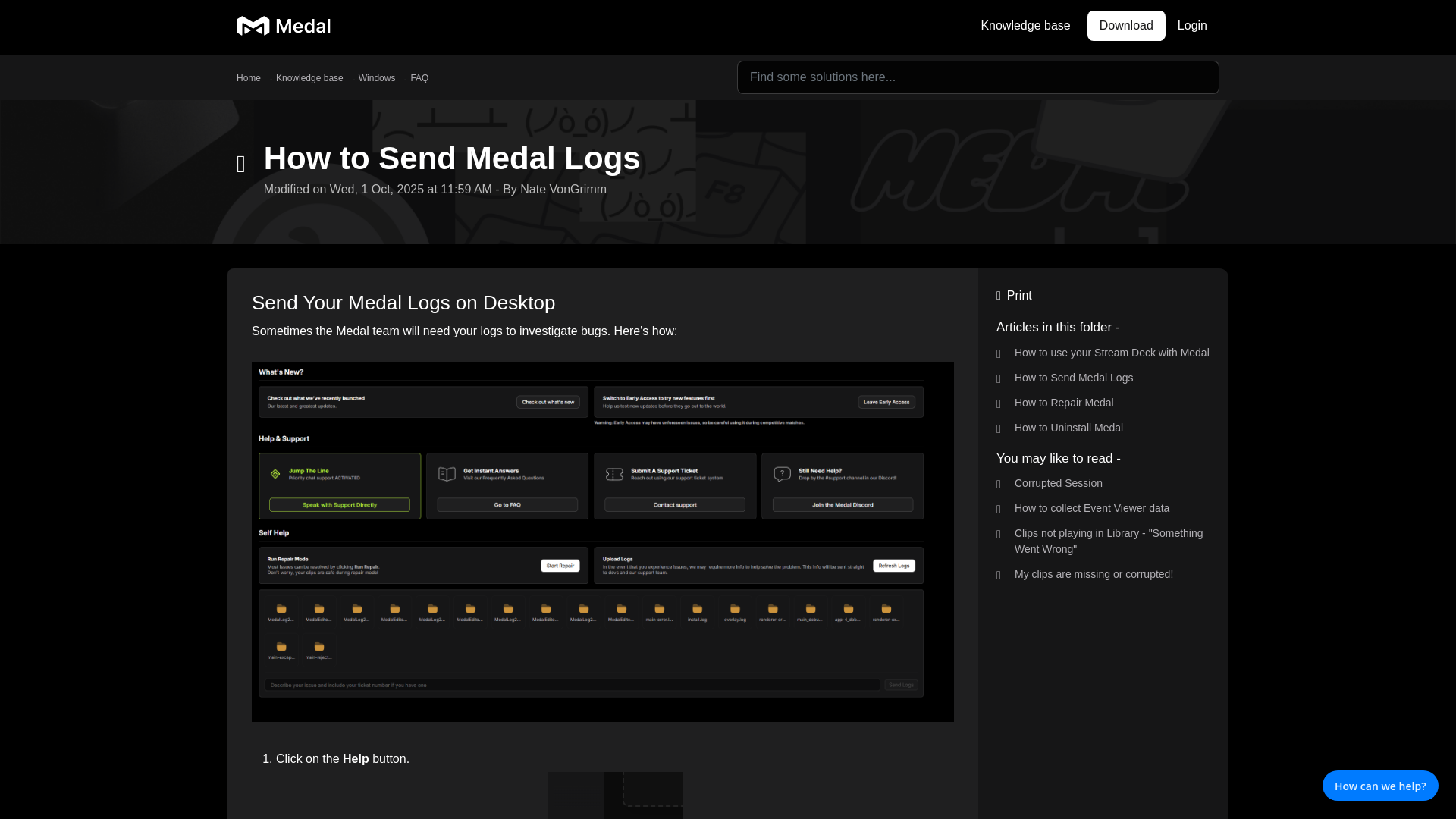1456x819 pixels.
Task: Open 'My clips are missing or corrupted!'
Action: coord(1094,574)
